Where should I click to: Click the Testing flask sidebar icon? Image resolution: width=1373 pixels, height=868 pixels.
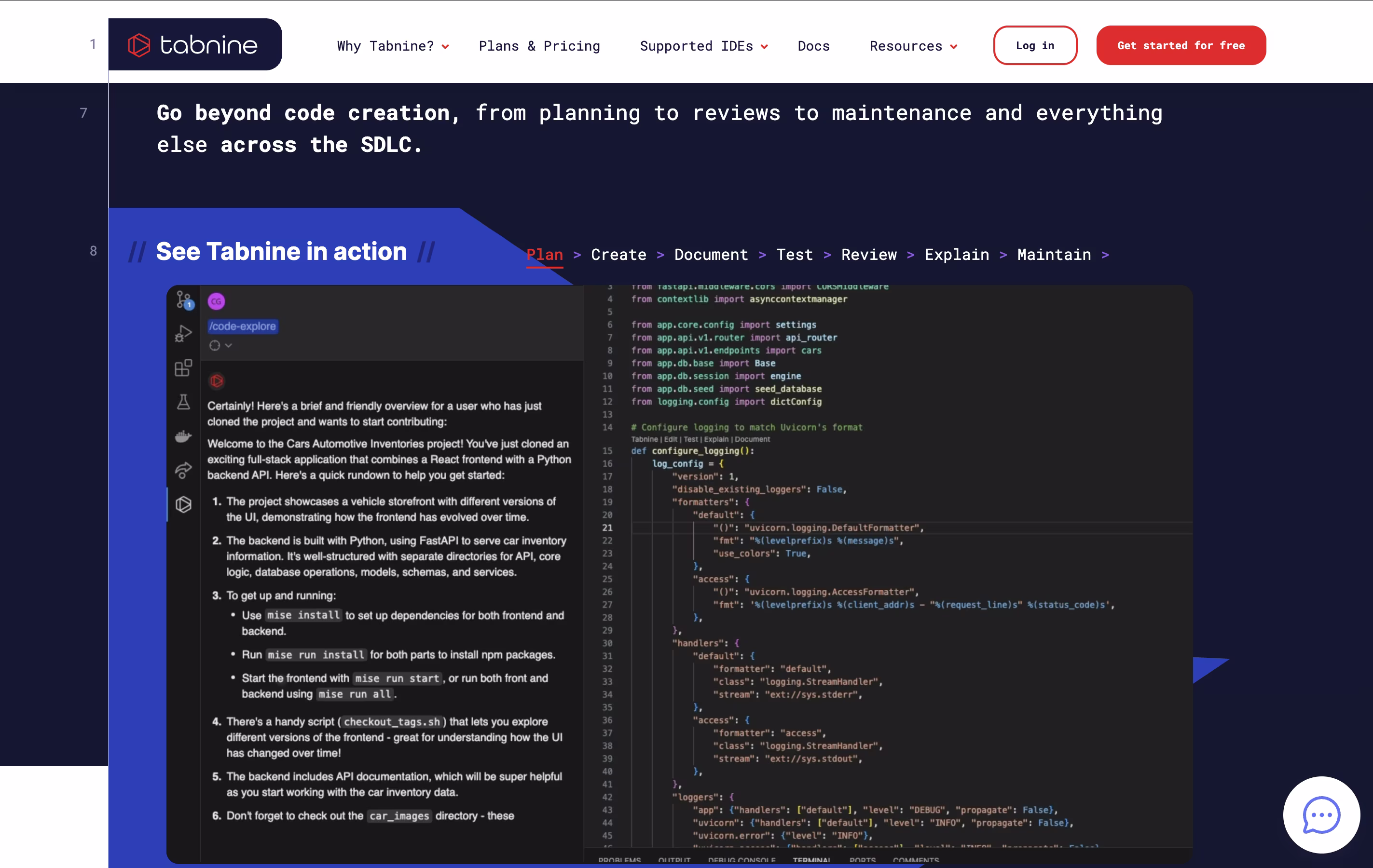(x=183, y=402)
